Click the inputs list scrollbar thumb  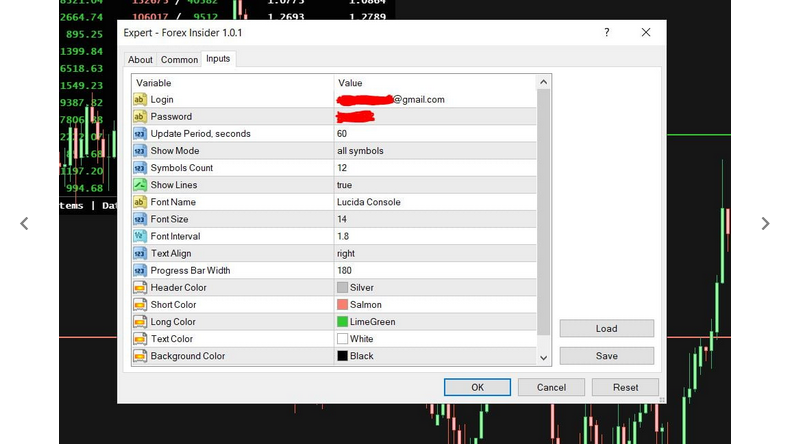pyautogui.click(x=543, y=212)
